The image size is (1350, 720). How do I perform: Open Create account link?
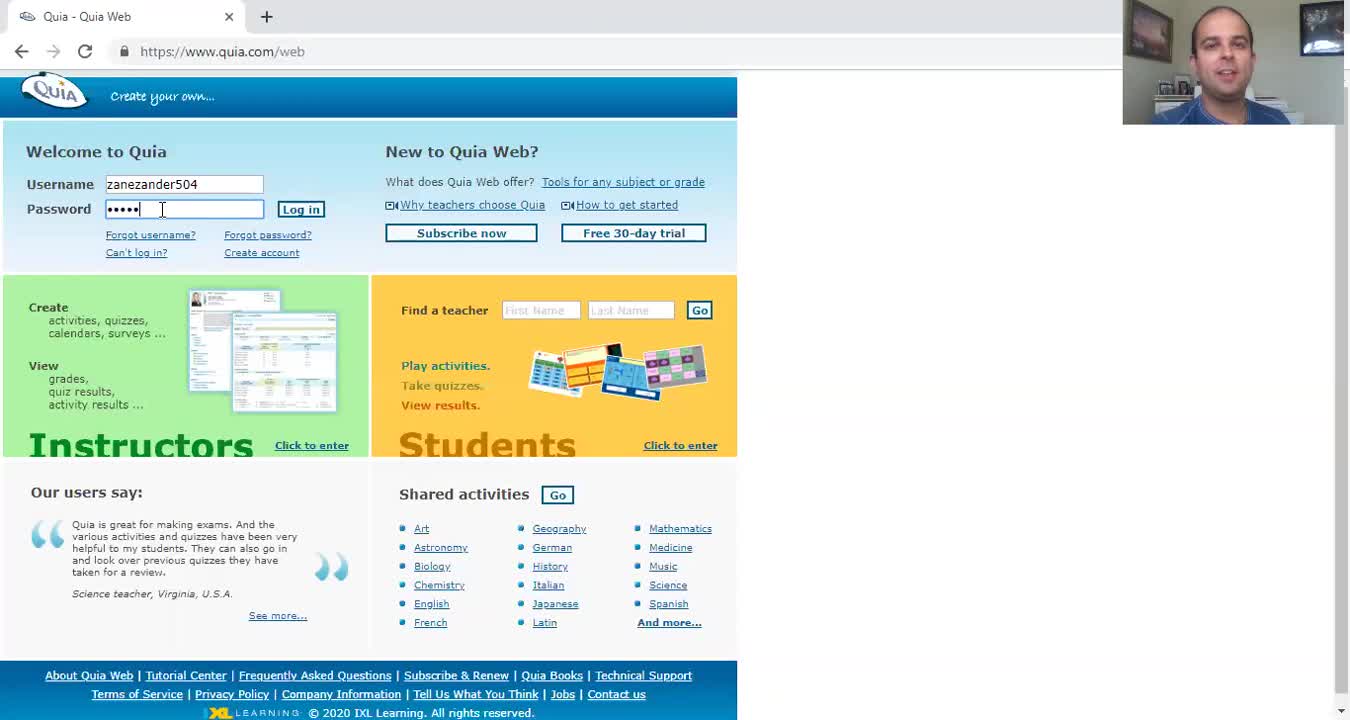pos(262,253)
